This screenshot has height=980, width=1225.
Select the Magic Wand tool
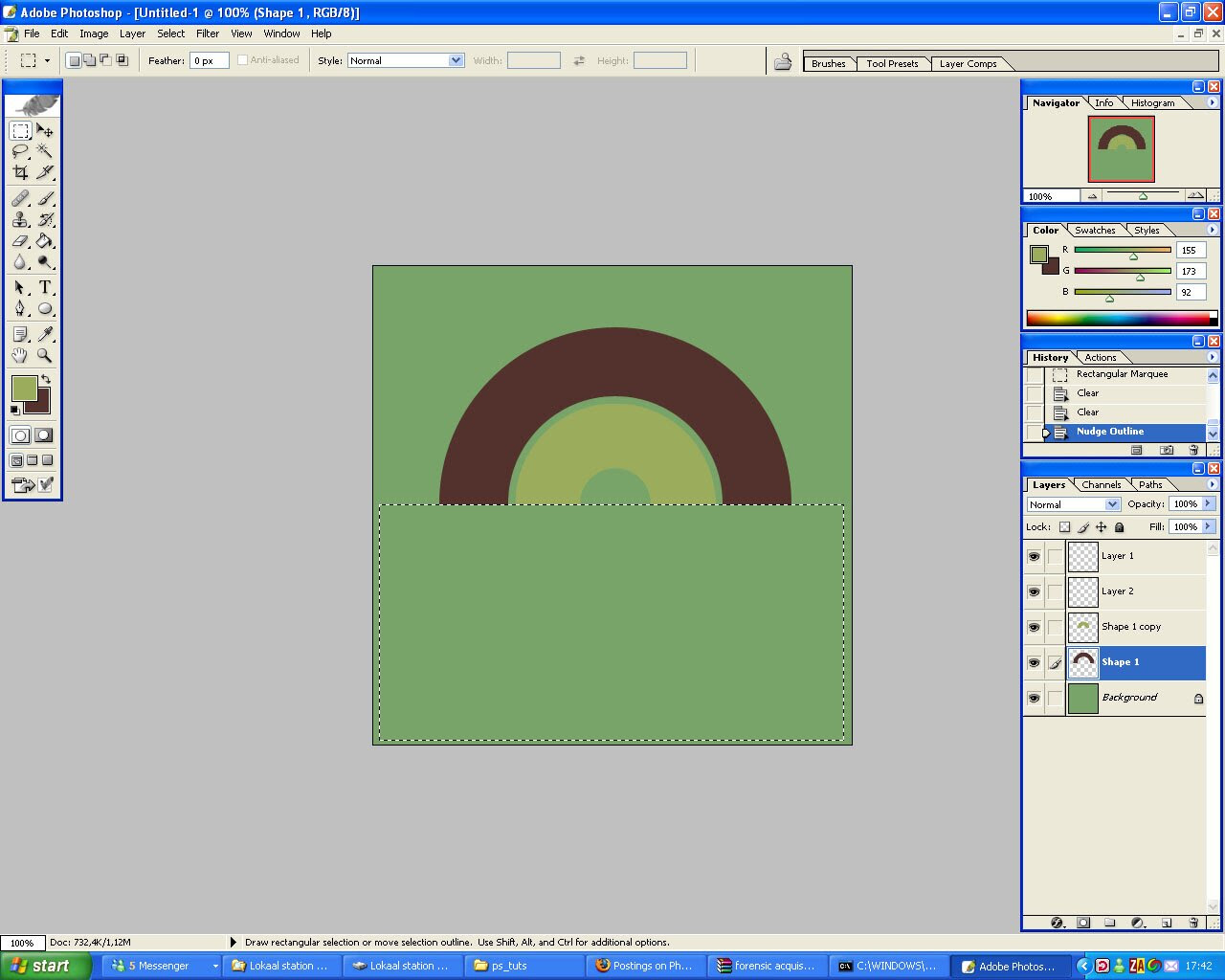click(44, 151)
